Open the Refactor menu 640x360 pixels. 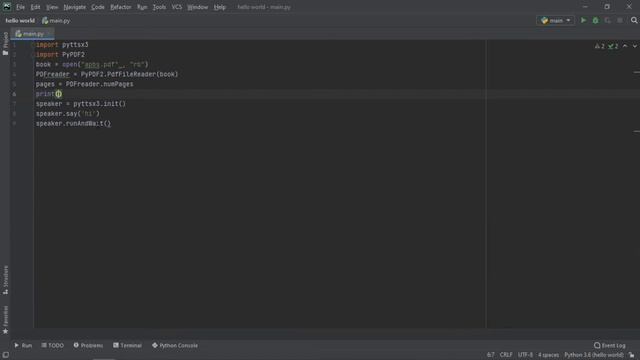[x=121, y=7]
